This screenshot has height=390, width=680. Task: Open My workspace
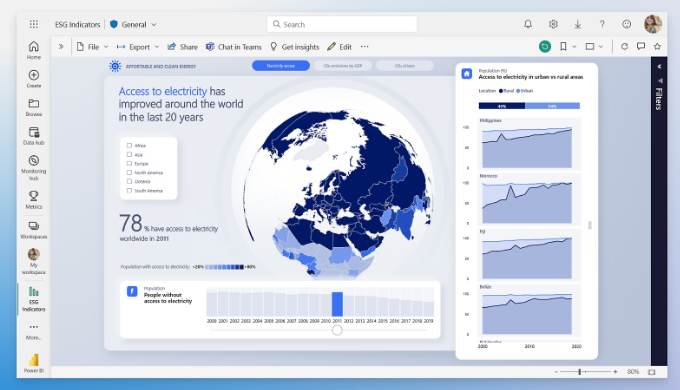[33, 261]
